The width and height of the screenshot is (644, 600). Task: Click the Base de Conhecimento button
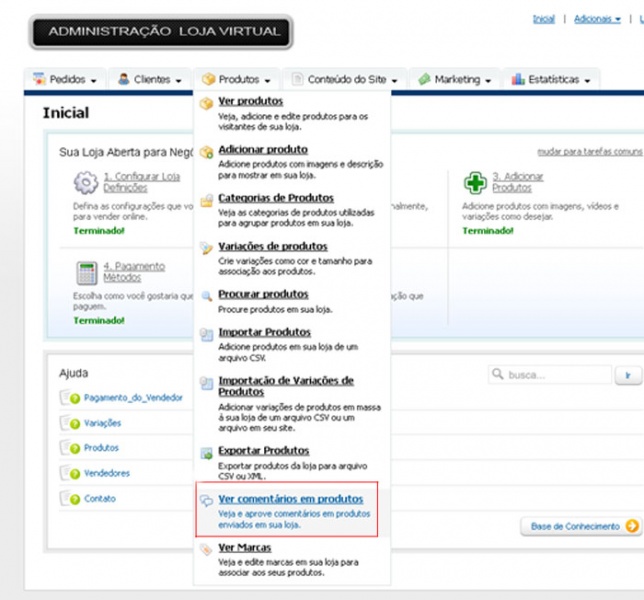coord(581,526)
